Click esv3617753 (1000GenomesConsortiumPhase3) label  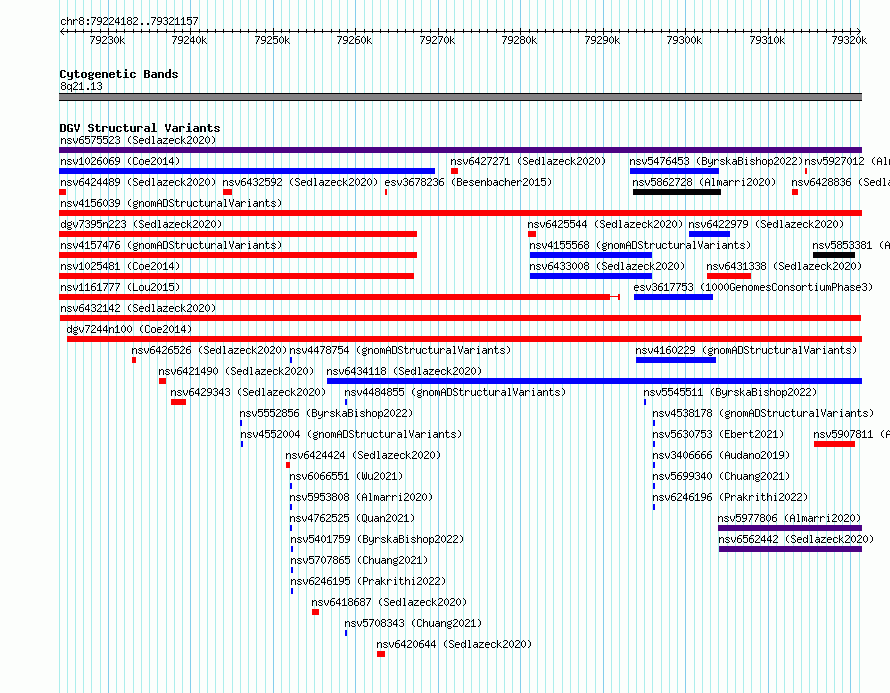(754, 287)
